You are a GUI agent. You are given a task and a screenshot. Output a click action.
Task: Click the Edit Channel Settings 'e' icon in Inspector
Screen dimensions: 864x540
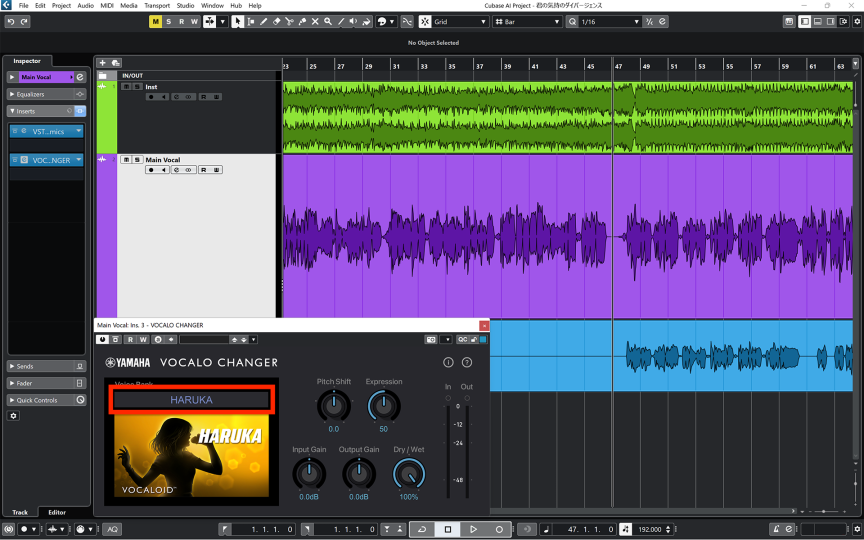(x=80, y=77)
